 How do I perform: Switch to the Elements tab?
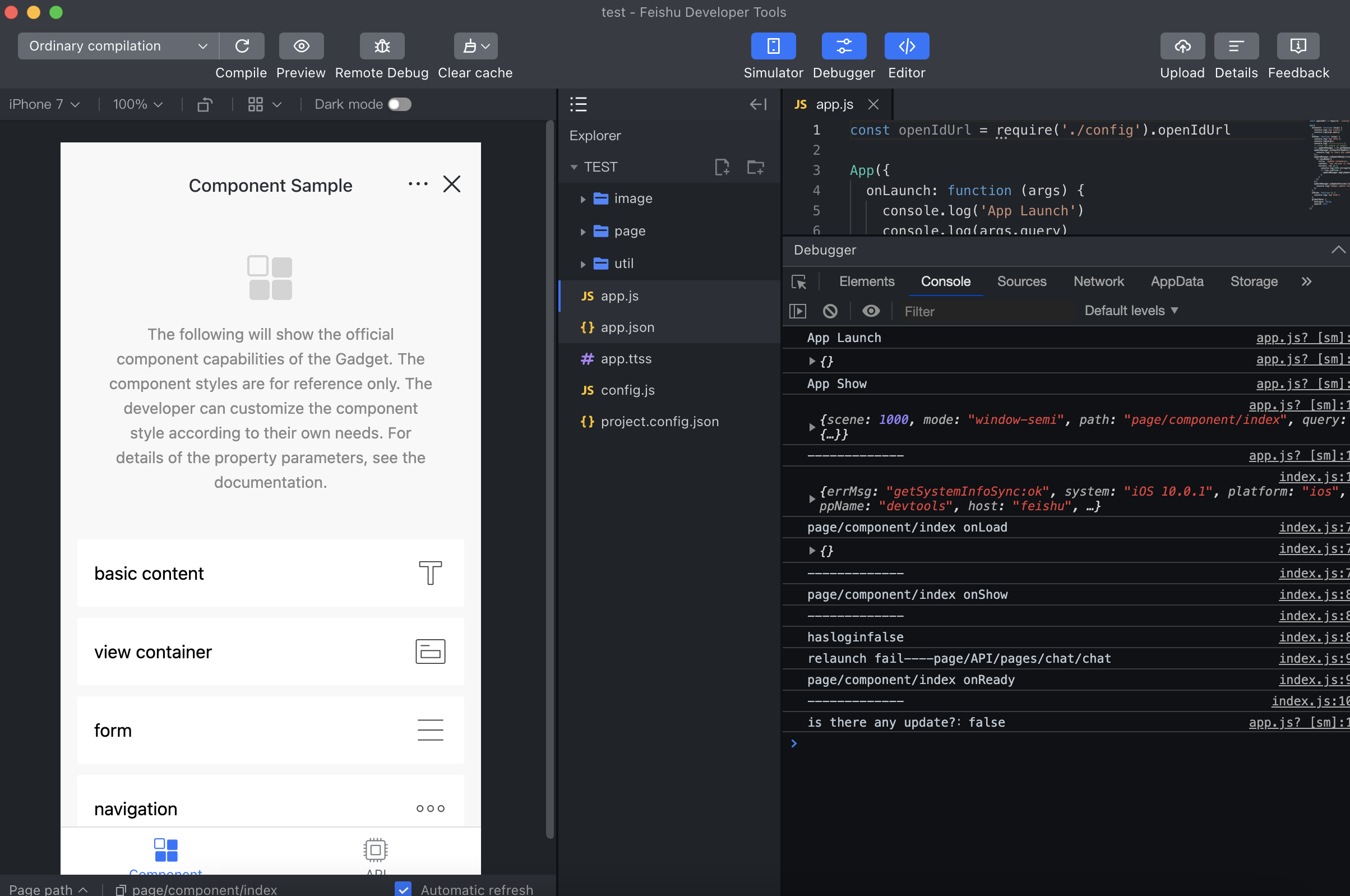click(867, 281)
